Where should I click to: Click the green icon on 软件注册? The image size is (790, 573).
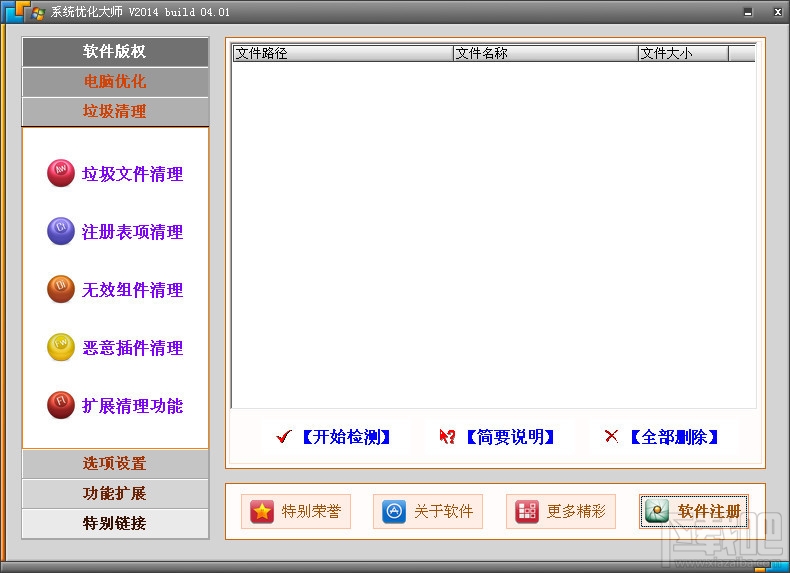[657, 512]
